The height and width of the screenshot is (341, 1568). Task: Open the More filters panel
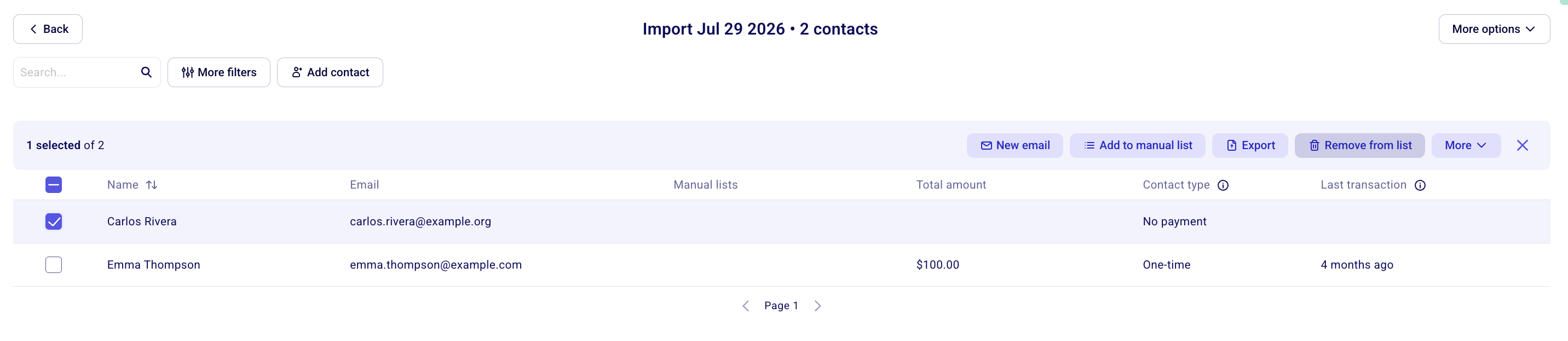click(218, 72)
